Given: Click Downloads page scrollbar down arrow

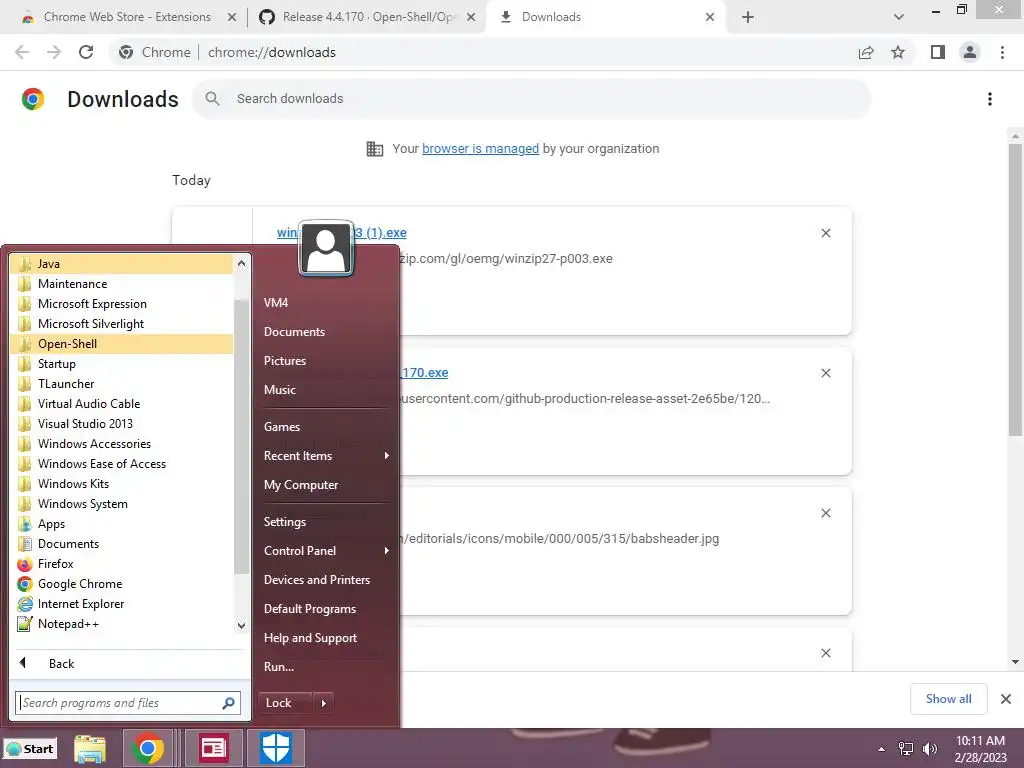Looking at the screenshot, I should coord(1015,662).
